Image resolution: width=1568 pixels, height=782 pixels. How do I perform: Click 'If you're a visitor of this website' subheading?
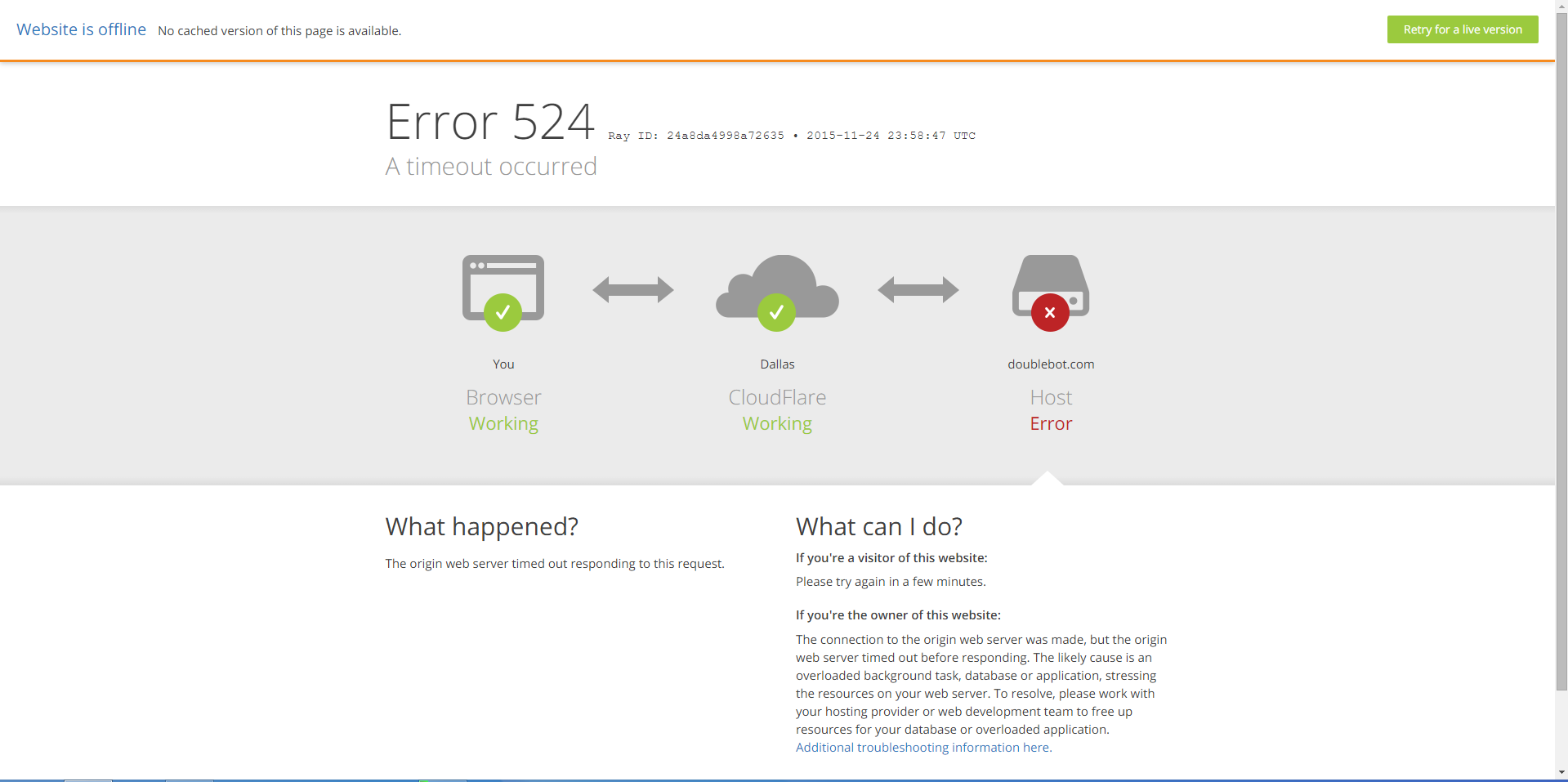891,558
